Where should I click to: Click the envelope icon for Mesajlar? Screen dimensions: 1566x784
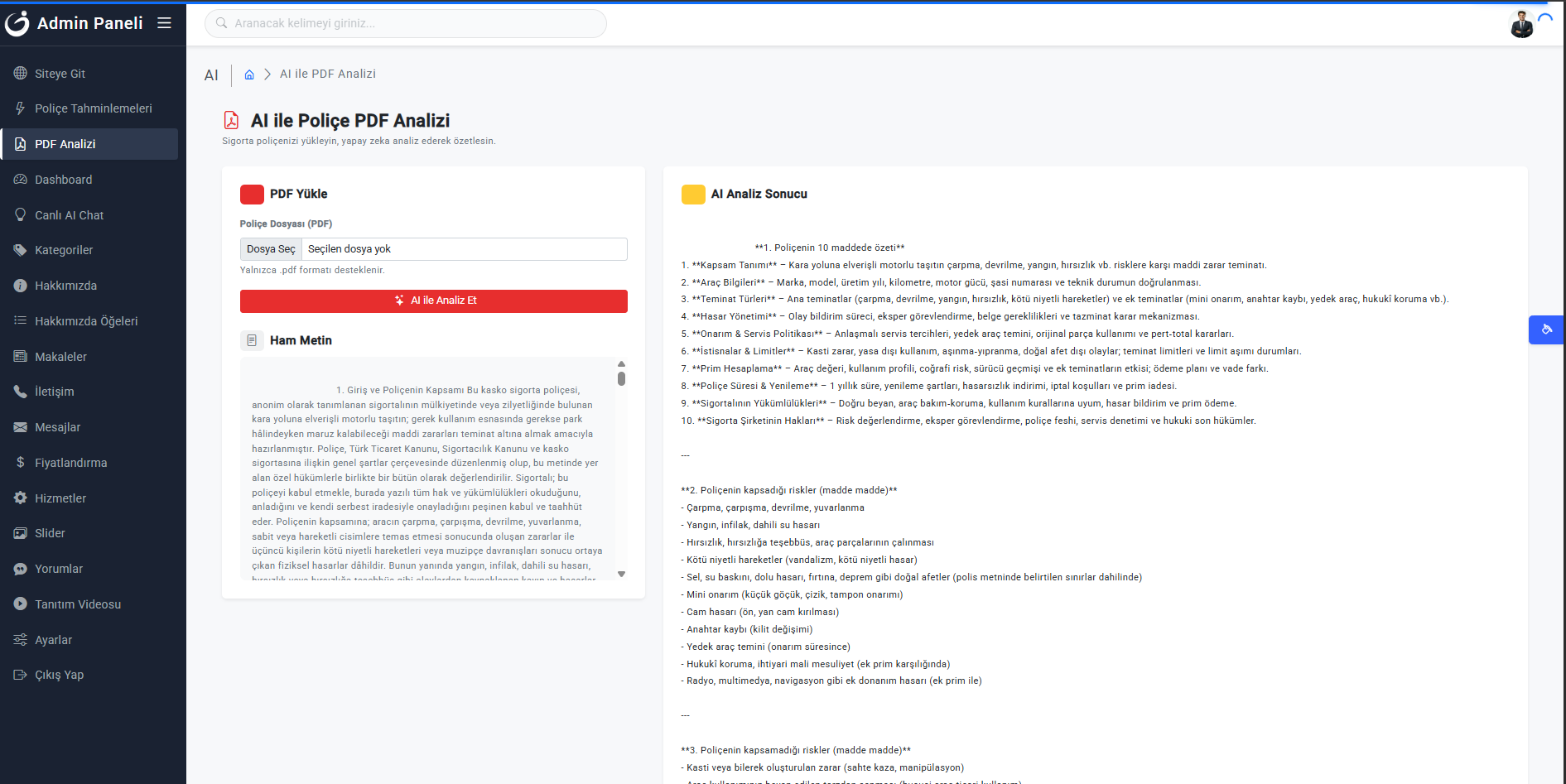(20, 427)
